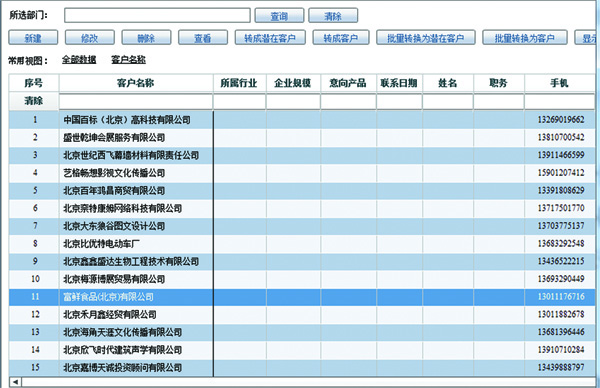Image resolution: width=600 pixels, height=388 pixels.
Task: Select row 富鲜食品(北京)有限公司
Action: [x=302, y=297]
